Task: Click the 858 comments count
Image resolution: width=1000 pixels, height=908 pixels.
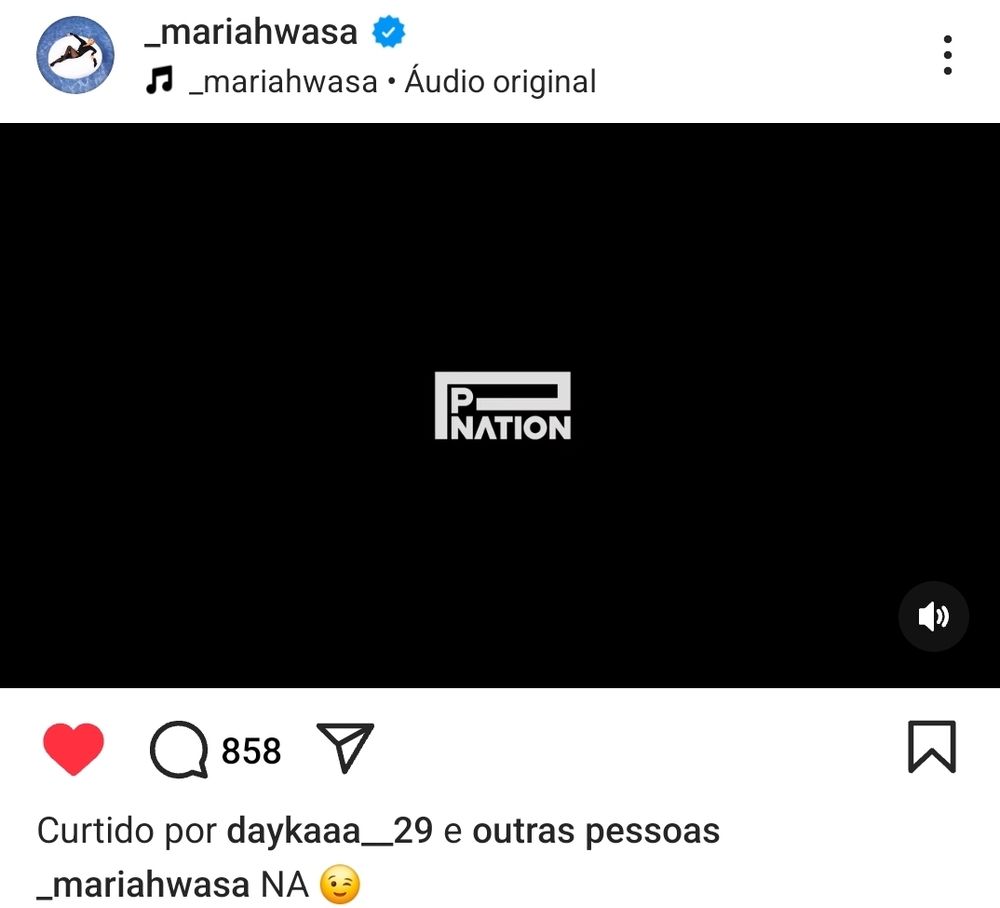Action: pyautogui.click(x=251, y=751)
